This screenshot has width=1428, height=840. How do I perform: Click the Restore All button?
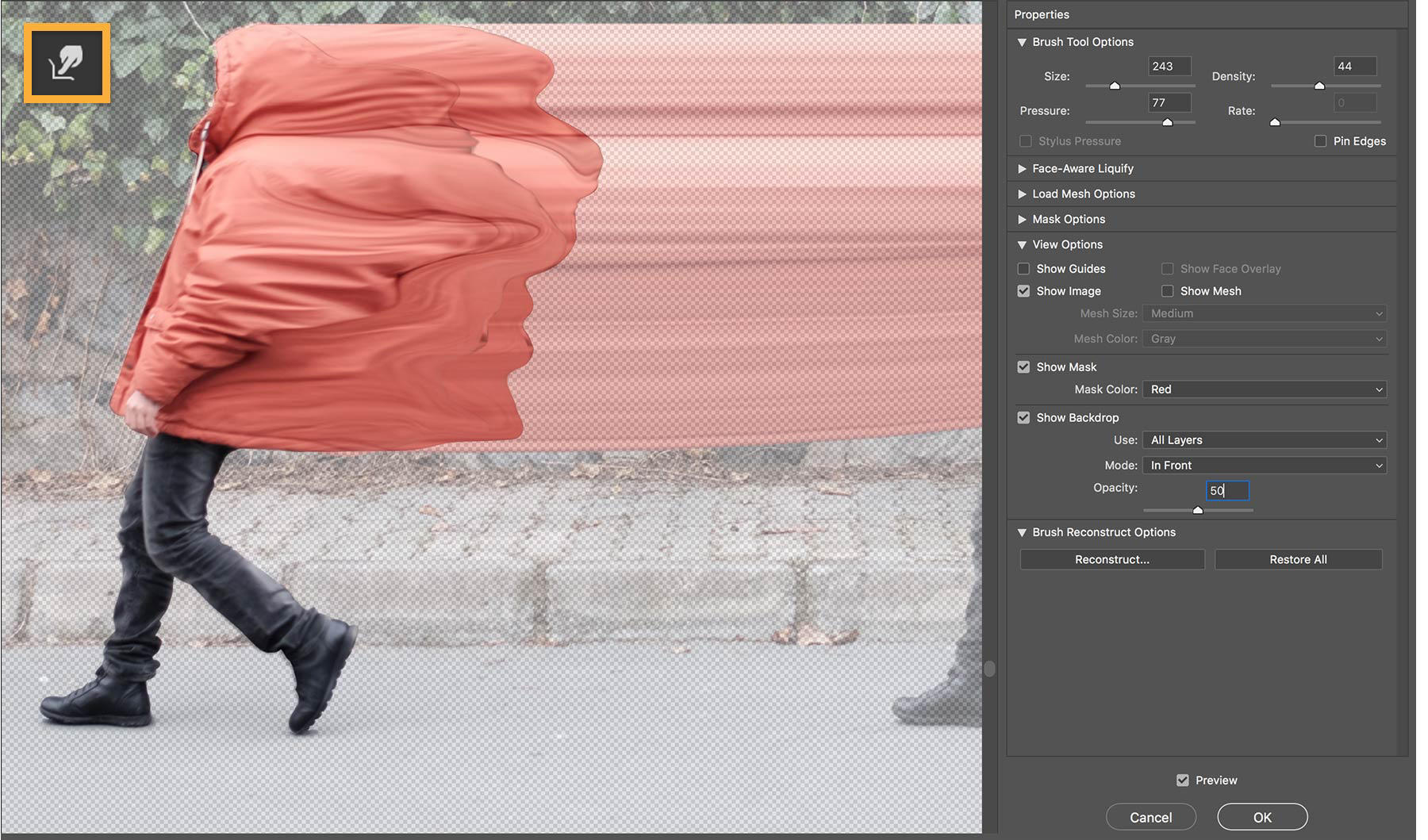pos(1298,559)
